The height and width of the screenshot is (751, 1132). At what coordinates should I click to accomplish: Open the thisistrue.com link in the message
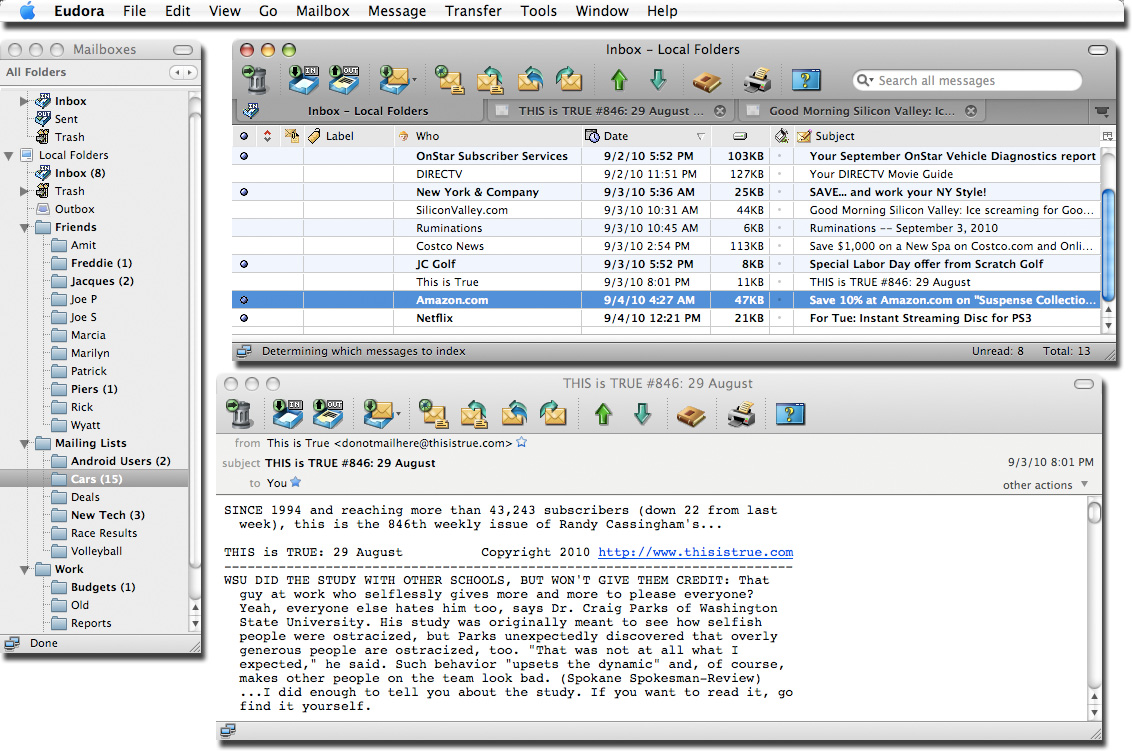[695, 552]
